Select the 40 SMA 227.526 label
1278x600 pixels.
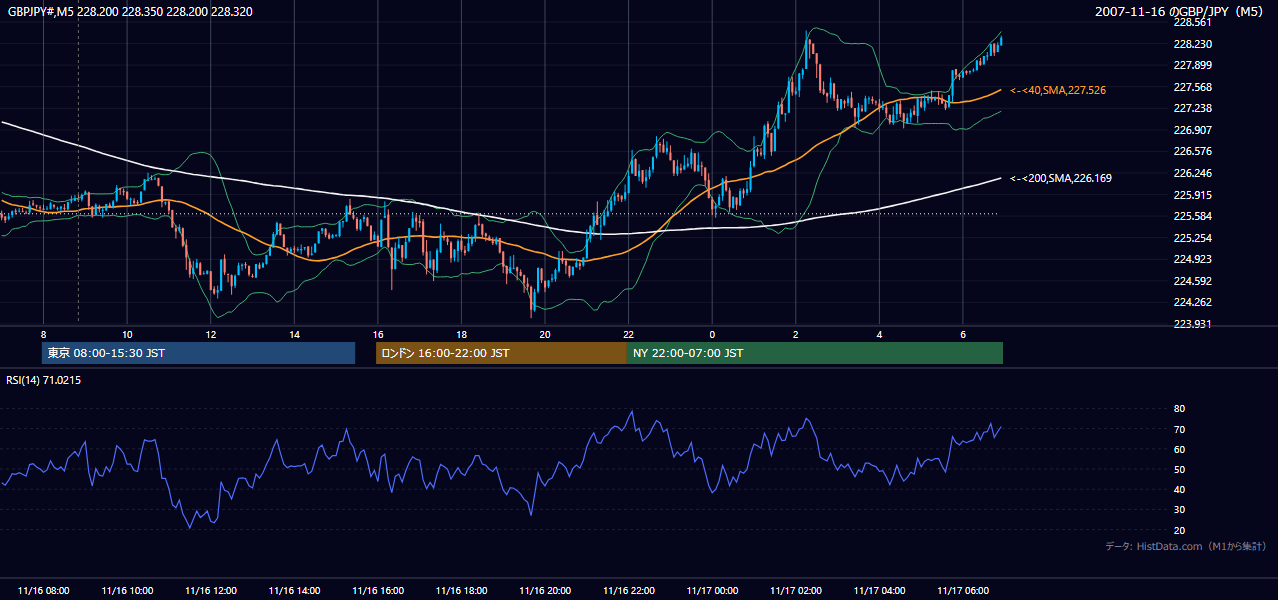coord(1058,90)
